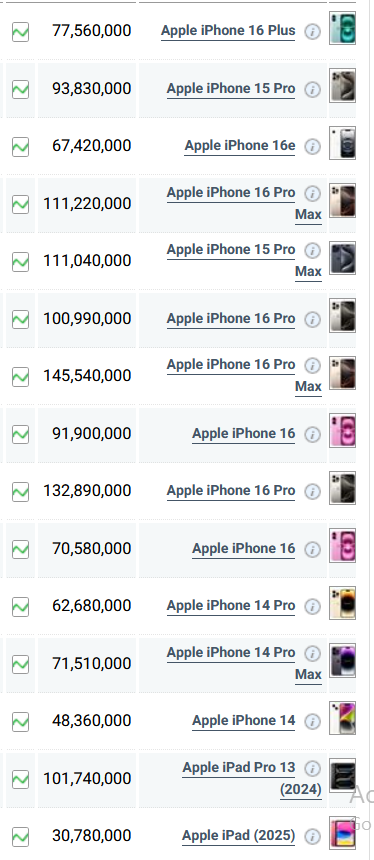
Task: Open price chart icon beside 62,680,000
Action: [x=20, y=607]
